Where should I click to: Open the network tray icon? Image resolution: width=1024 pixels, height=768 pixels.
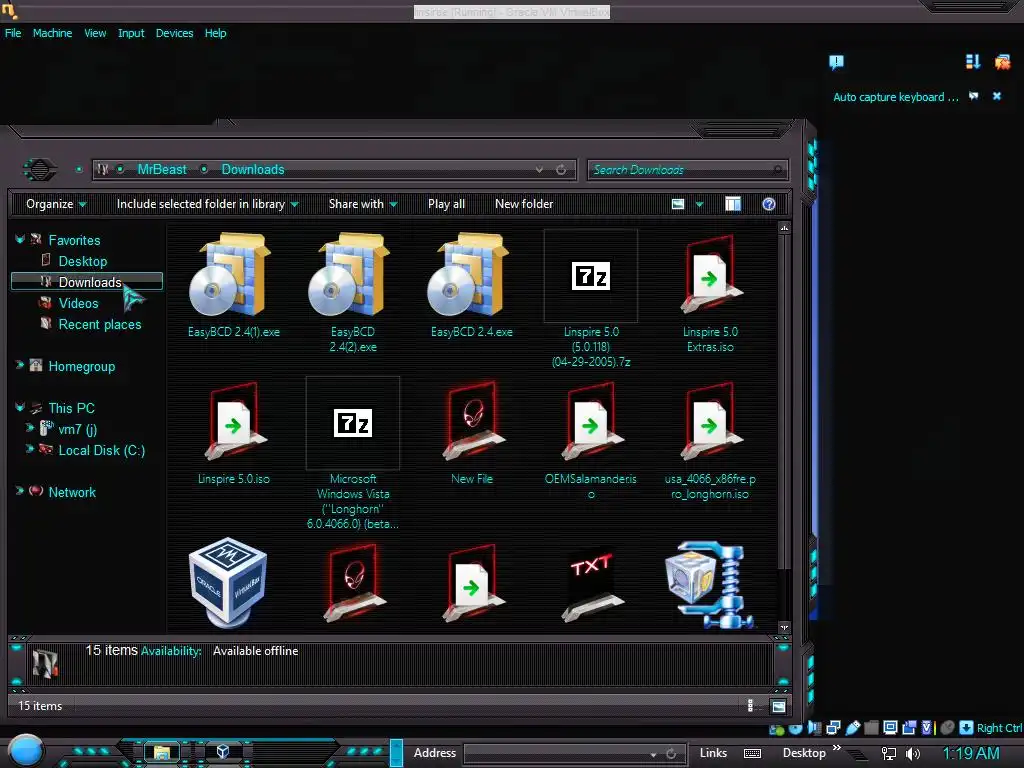tap(889, 753)
